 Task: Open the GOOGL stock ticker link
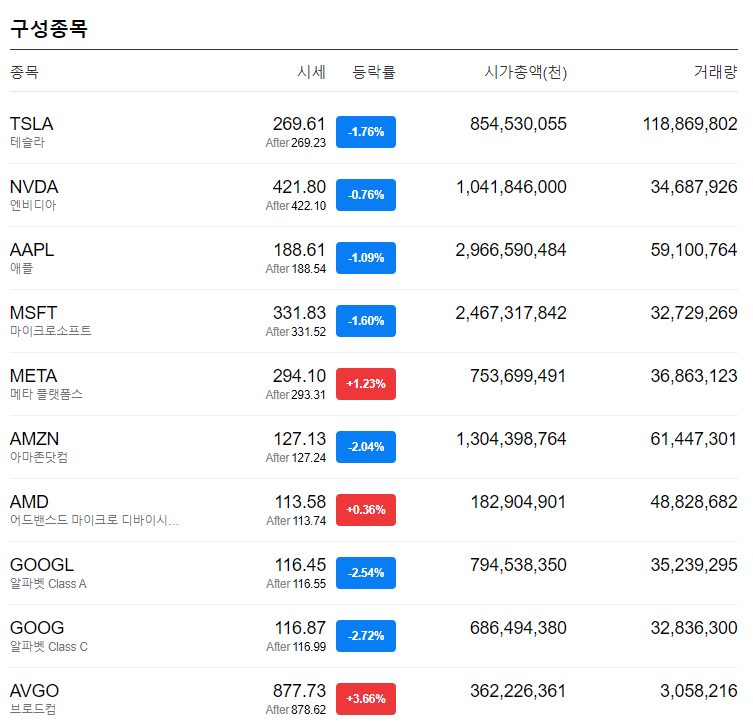[42, 565]
